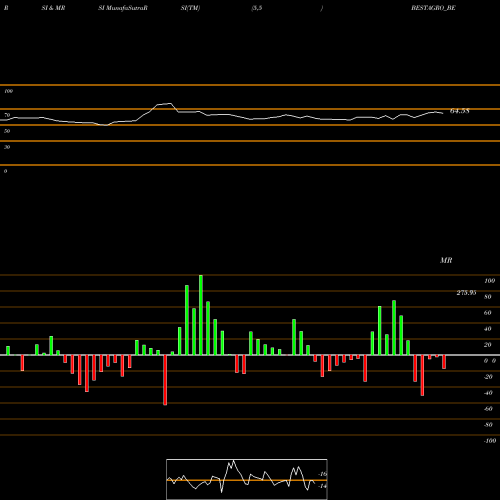Click the 0 label on RSI axis
Image resolution: width=500 pixels, height=500 pixels.
pyautogui.click(x=5, y=171)
